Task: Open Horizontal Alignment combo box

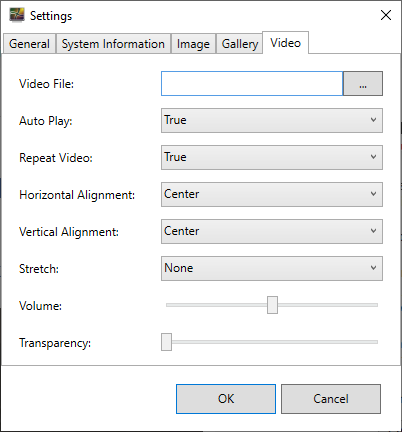Action: 272,194
